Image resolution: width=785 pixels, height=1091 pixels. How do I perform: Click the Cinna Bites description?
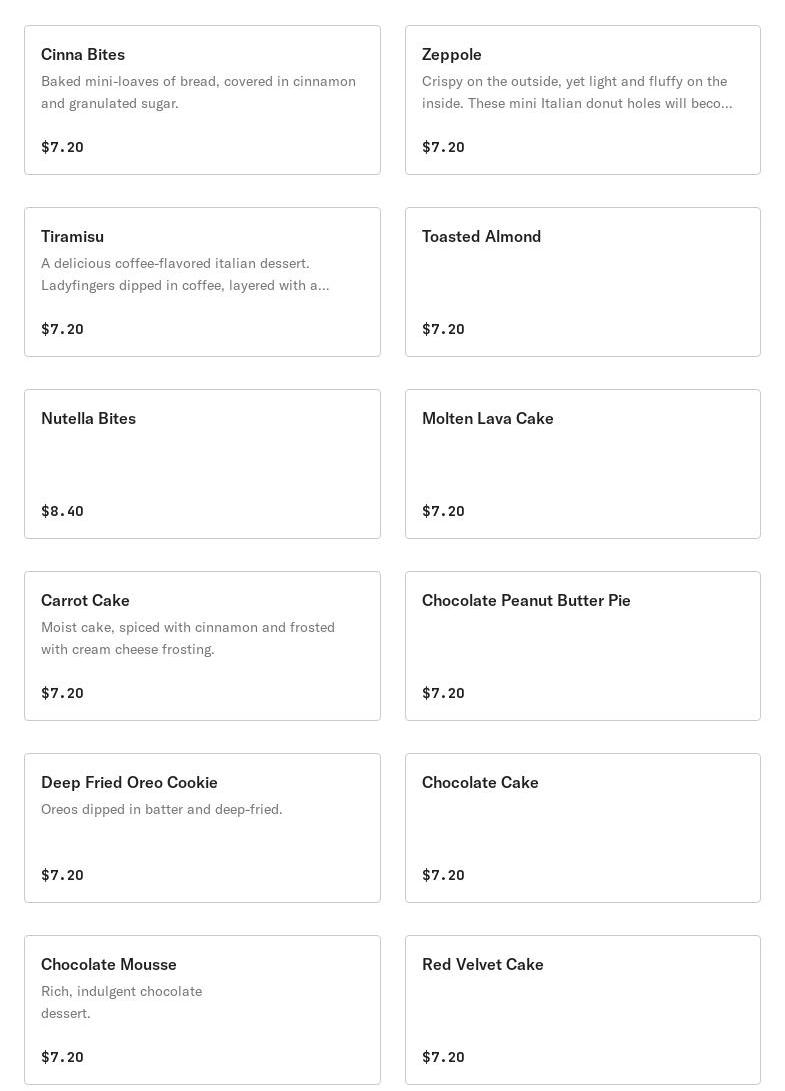pos(198,92)
